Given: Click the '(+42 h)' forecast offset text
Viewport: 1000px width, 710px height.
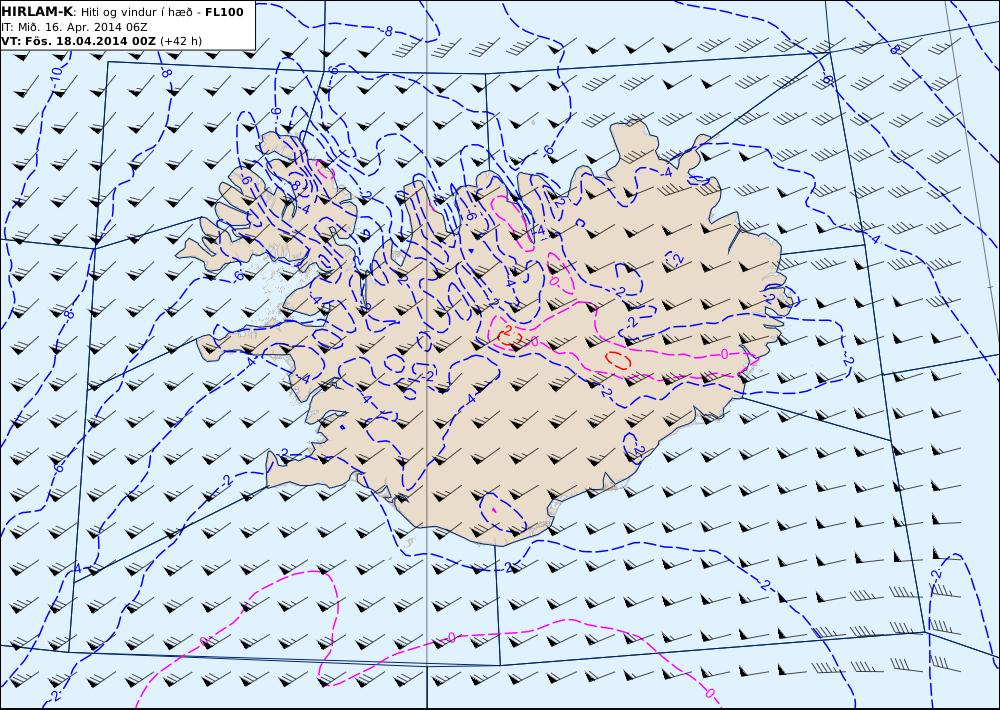Looking at the screenshot, I should 180,41.
